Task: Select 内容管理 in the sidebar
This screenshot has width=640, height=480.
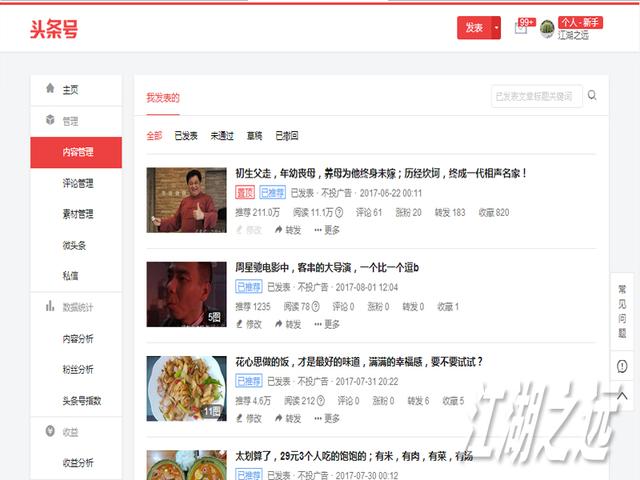Action: tap(76, 152)
